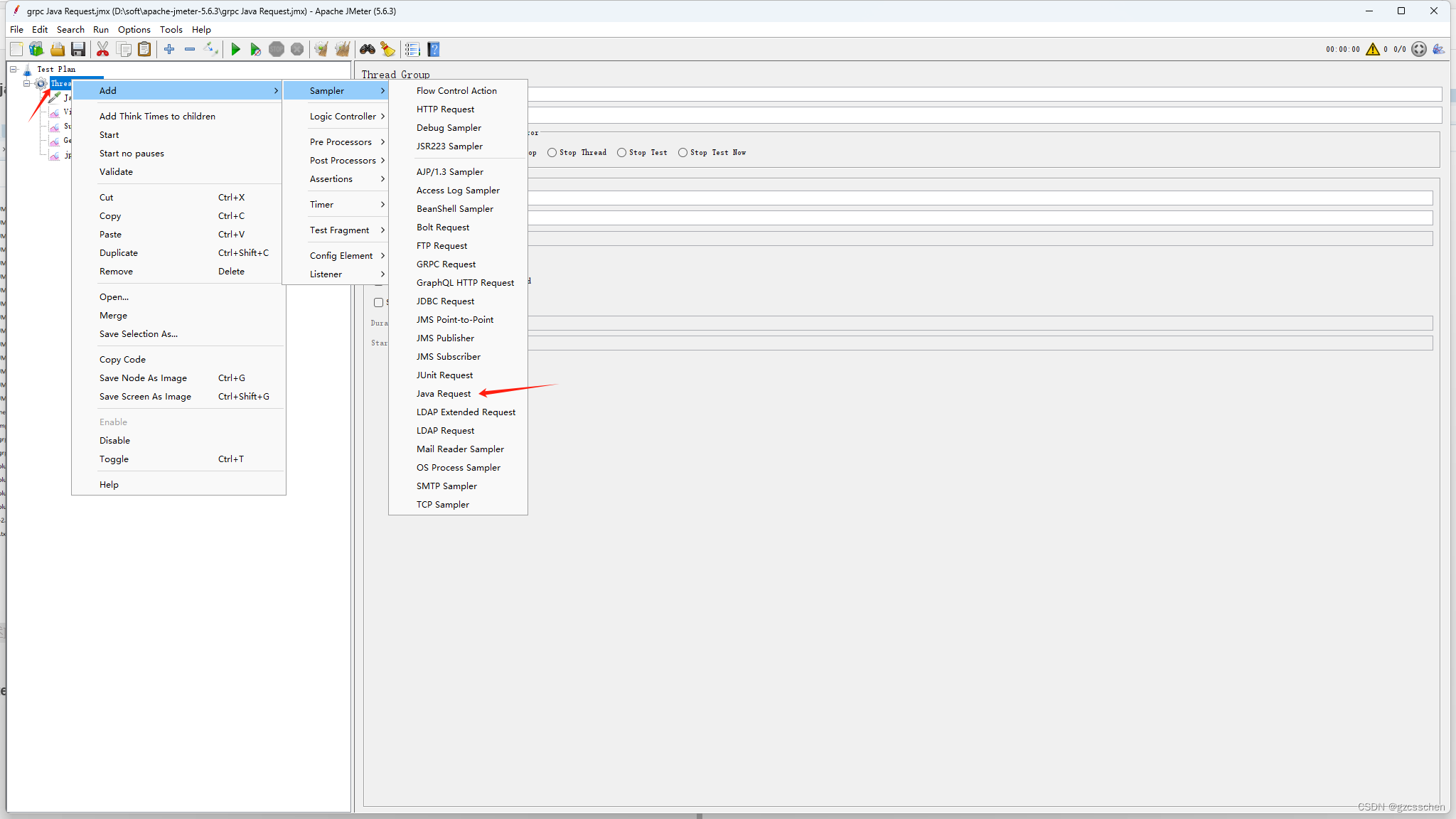Select the Stop Test Now radio button
Image resolution: width=1456 pixels, height=819 pixels.
tap(682, 153)
